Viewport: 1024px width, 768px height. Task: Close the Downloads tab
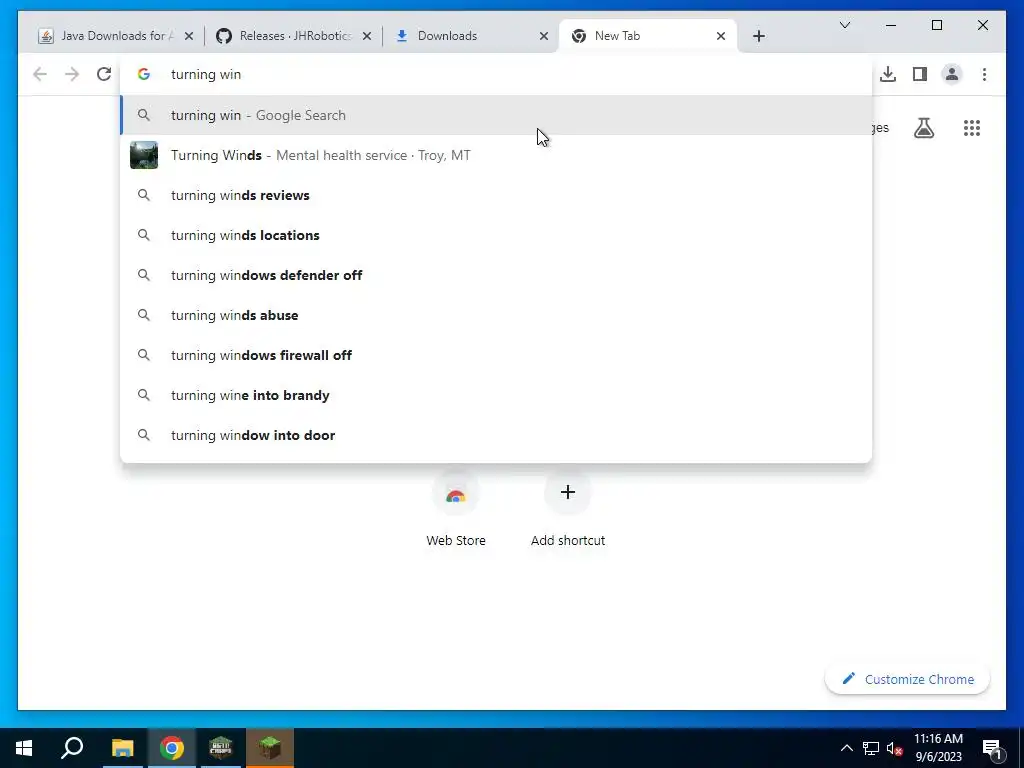point(543,36)
